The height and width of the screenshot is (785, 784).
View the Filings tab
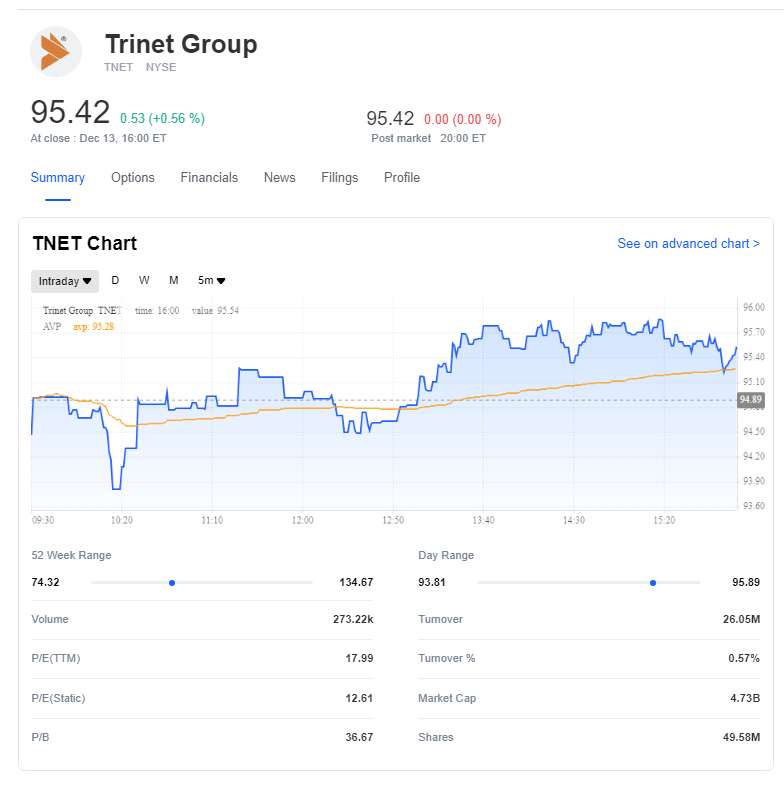(340, 178)
